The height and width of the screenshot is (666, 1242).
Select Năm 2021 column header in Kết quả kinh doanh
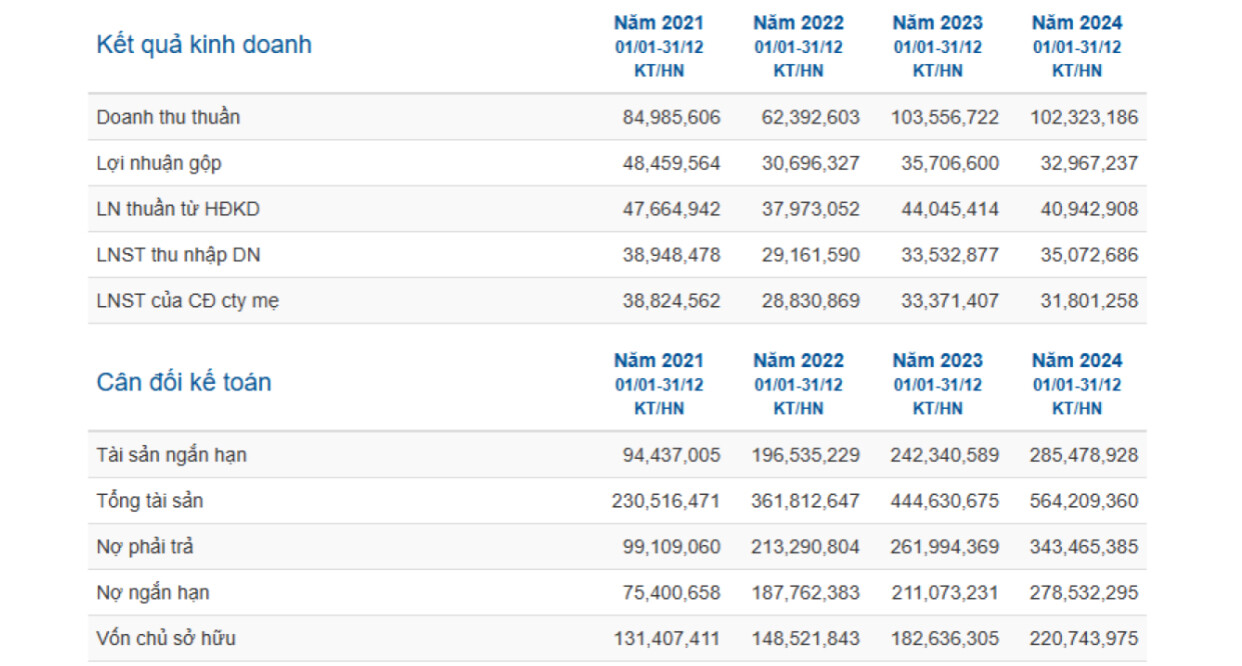pos(659,23)
